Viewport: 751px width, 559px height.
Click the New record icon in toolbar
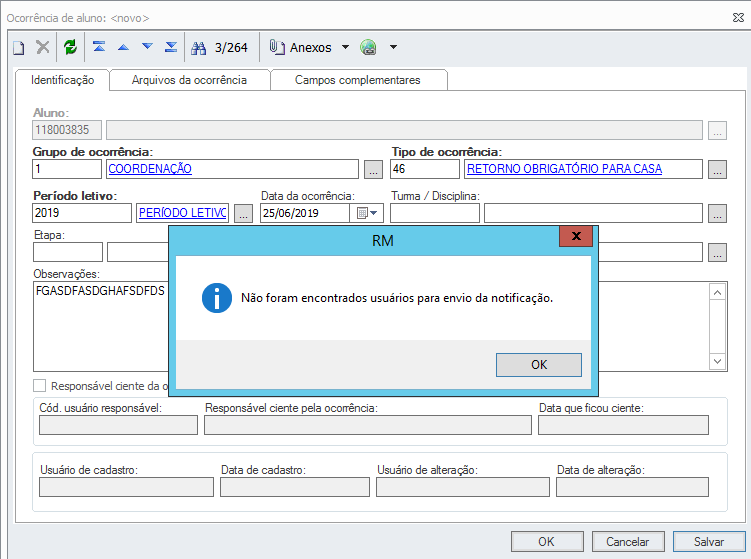click(19, 48)
